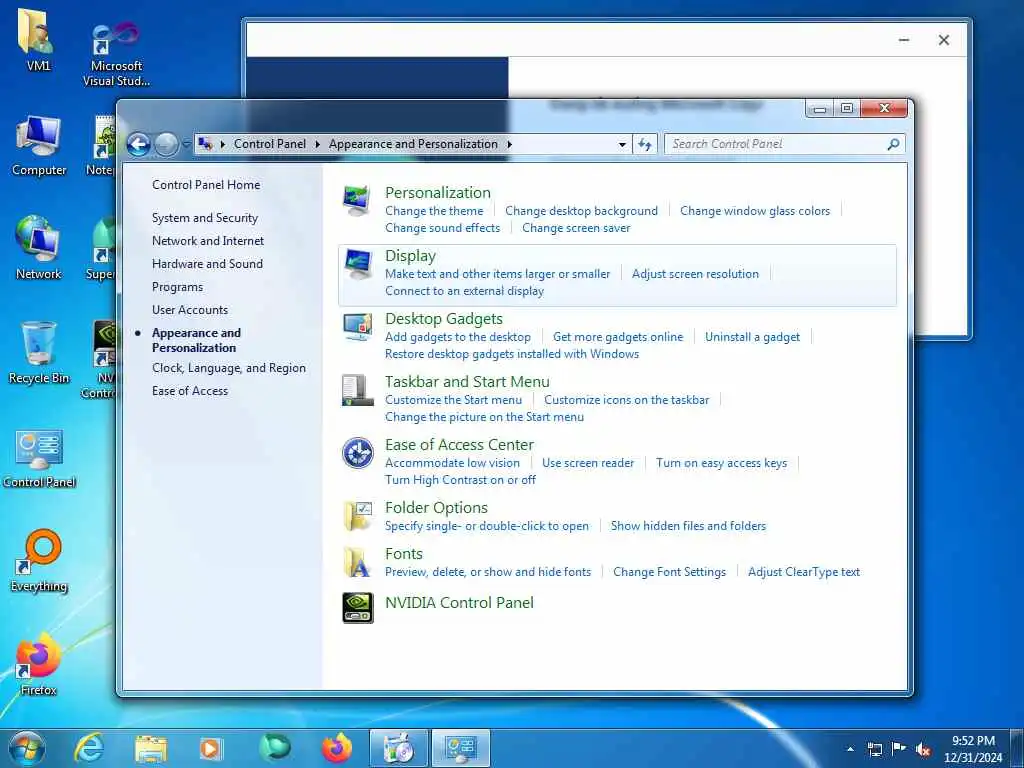This screenshot has height=768, width=1024.
Task: Click Adjust screen resolution link
Action: pyautogui.click(x=695, y=274)
